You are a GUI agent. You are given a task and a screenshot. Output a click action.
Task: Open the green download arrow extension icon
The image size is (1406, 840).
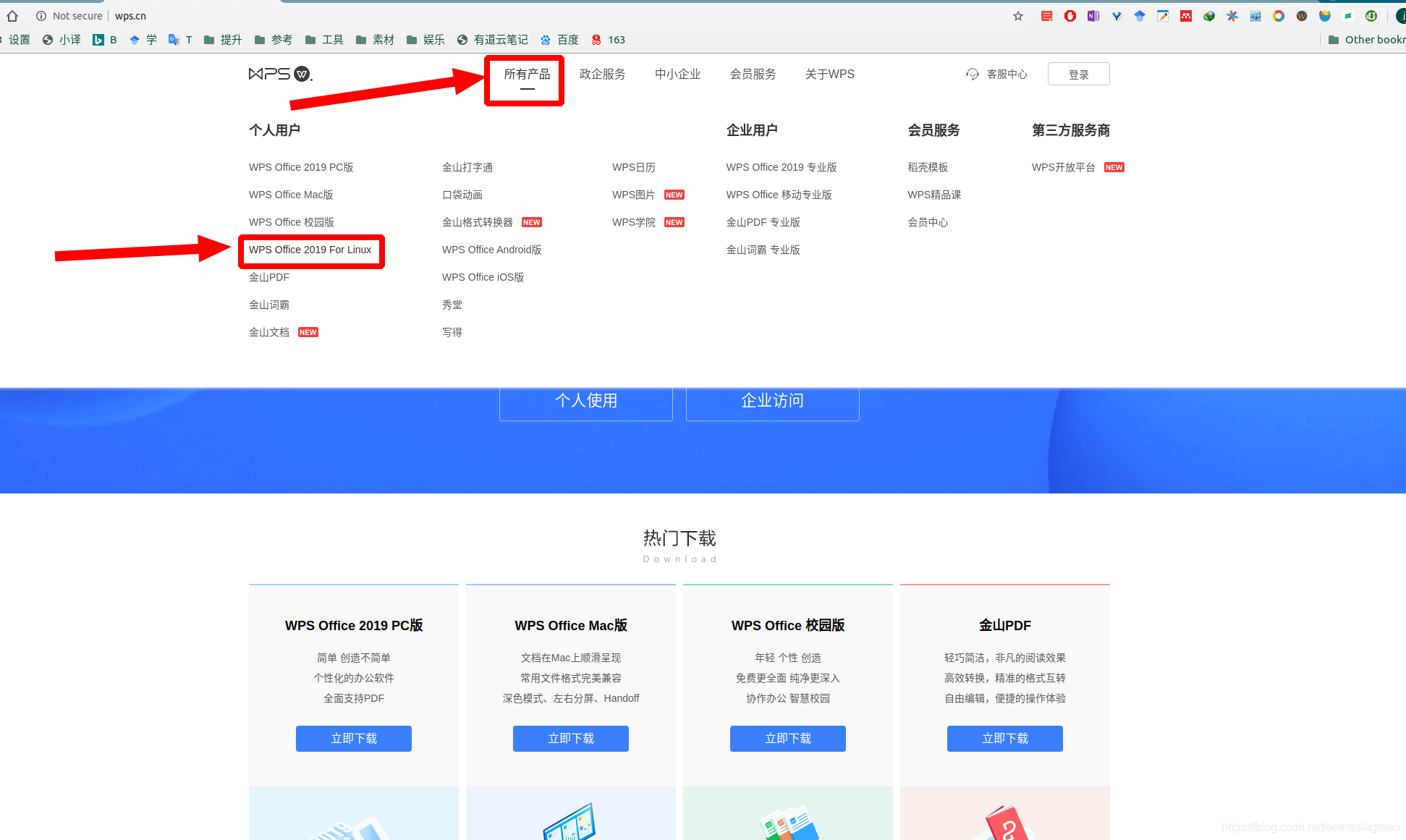pos(1371,16)
